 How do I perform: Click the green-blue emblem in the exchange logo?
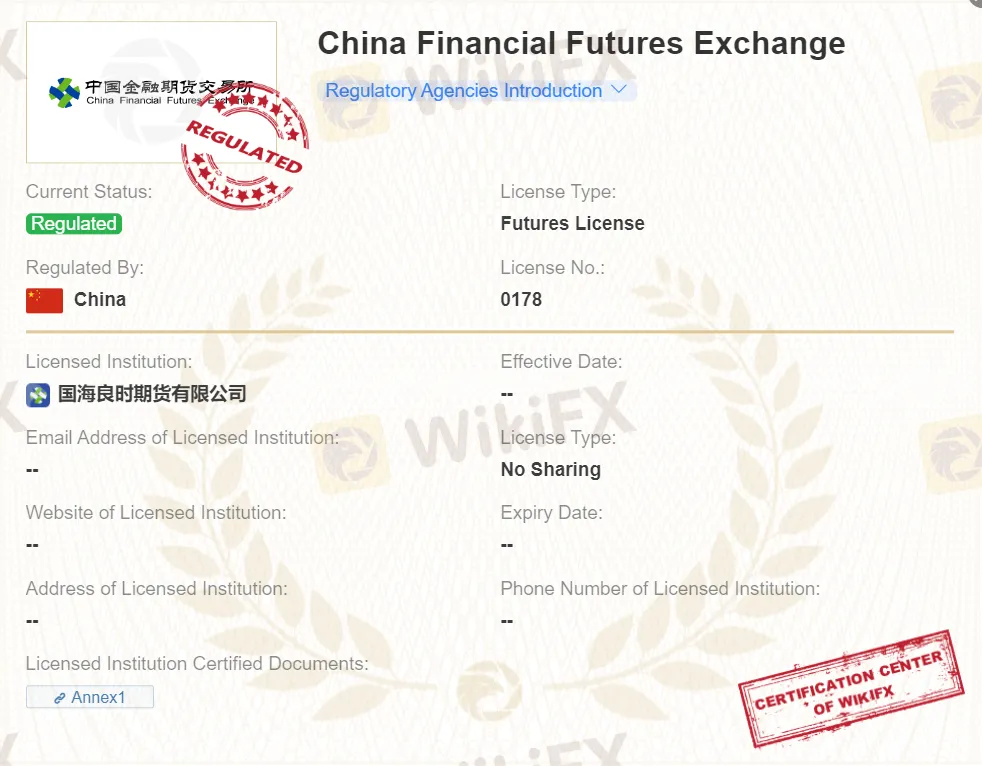pos(64,93)
